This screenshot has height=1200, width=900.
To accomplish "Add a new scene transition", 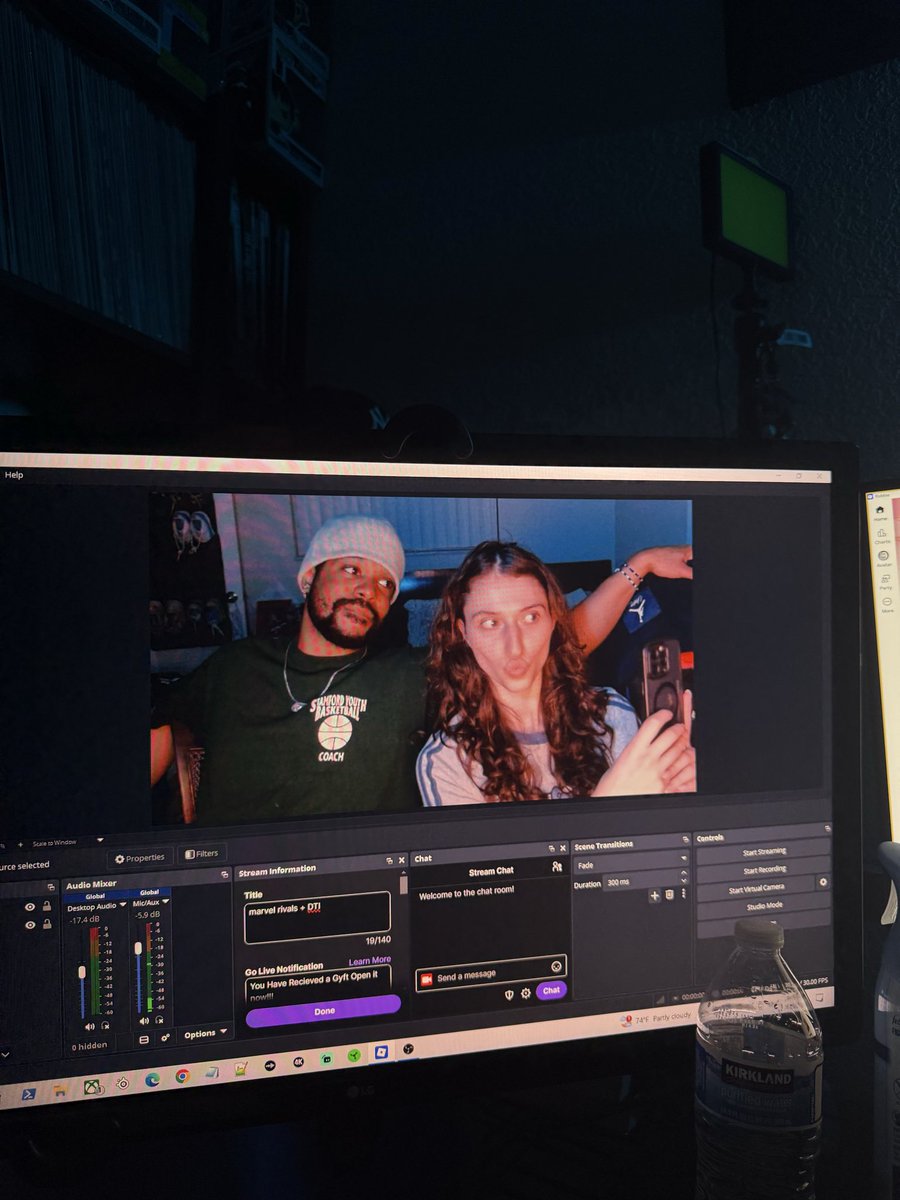I will [x=655, y=895].
